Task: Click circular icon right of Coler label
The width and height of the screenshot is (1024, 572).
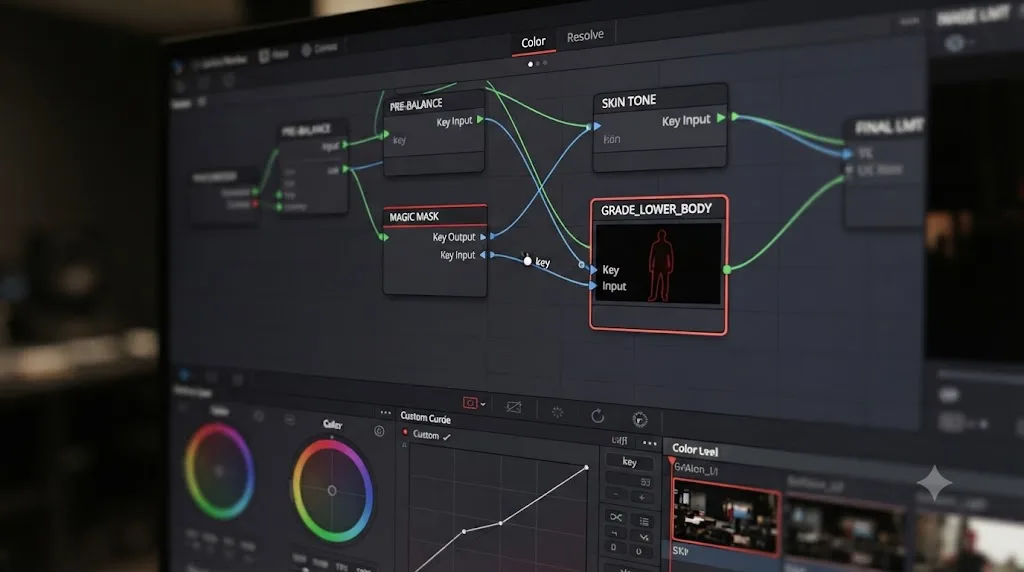Action: [379, 431]
